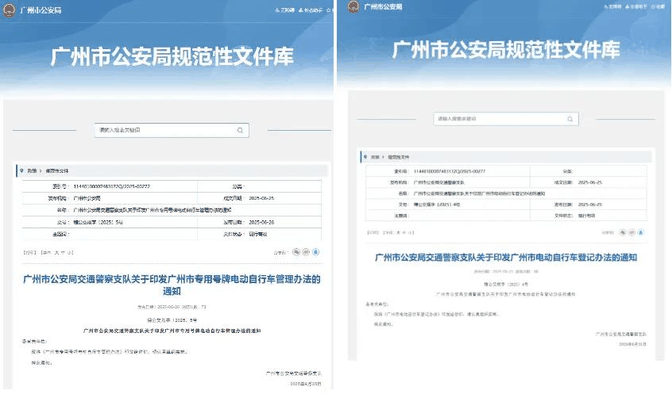Click the index number value in left table
The image size is (672, 398).
(x=111, y=186)
